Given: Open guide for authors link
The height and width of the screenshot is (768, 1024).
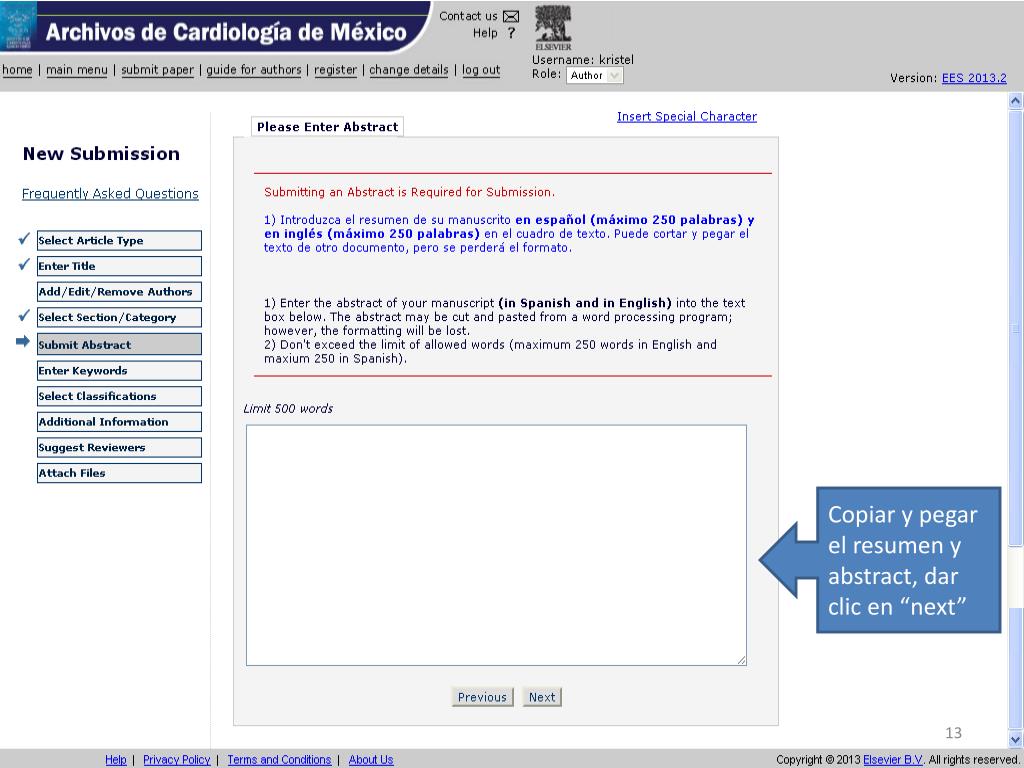Looking at the screenshot, I should pyautogui.click(x=254, y=70).
